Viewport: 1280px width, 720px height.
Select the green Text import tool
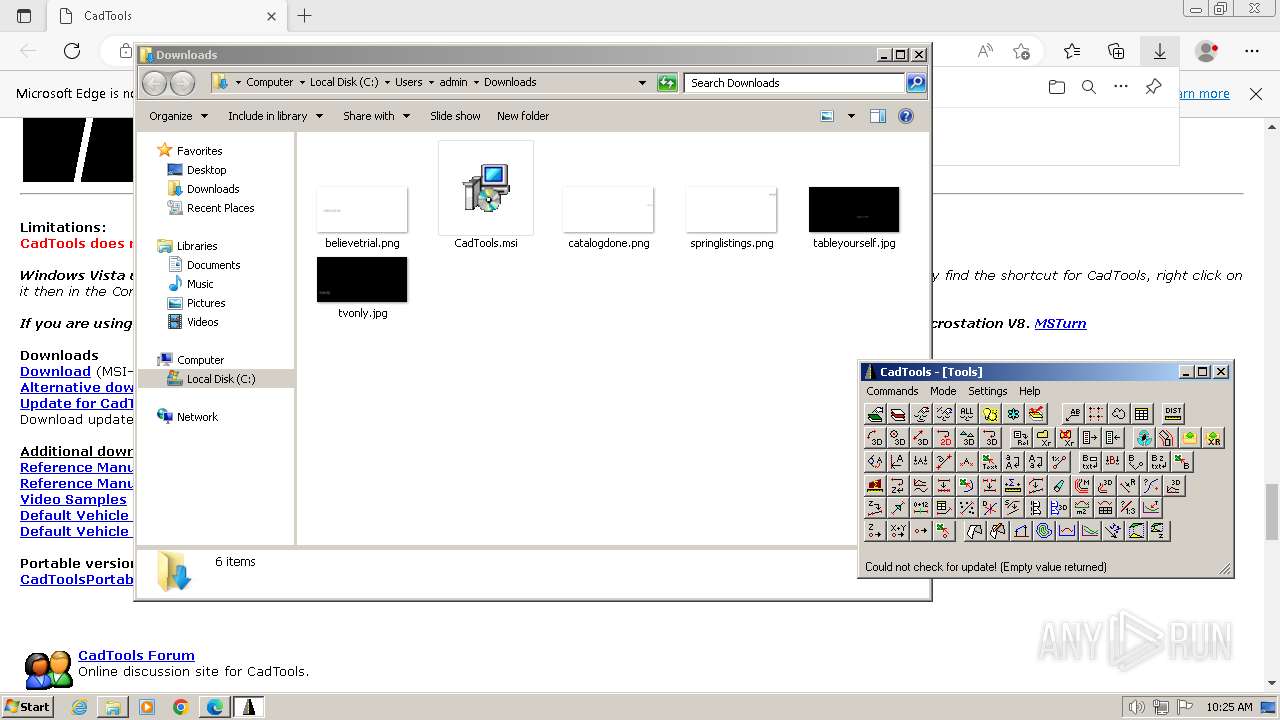pos(990,462)
